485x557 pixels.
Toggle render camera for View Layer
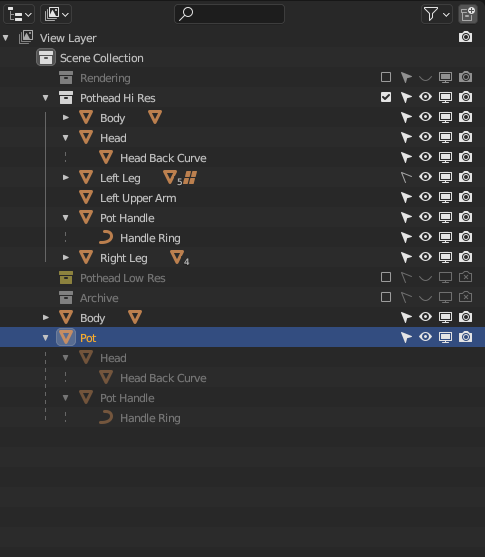[465, 37]
